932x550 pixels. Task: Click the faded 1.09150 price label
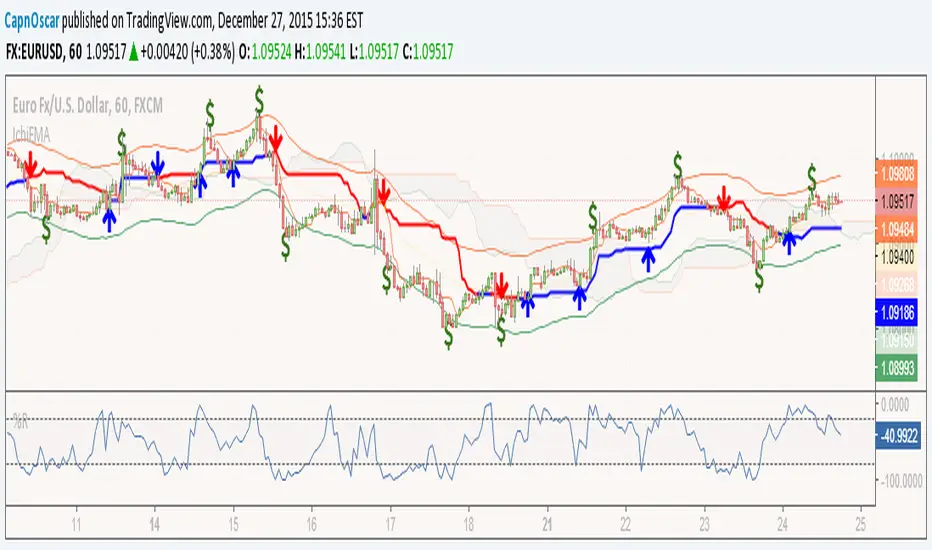click(x=896, y=340)
